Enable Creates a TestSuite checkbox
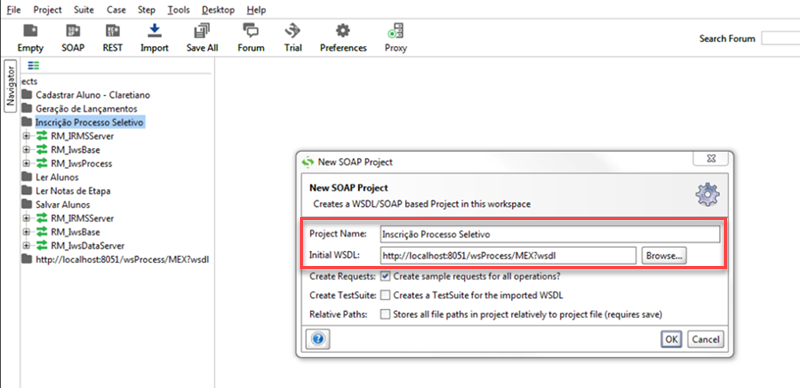800x388 pixels. point(386,295)
